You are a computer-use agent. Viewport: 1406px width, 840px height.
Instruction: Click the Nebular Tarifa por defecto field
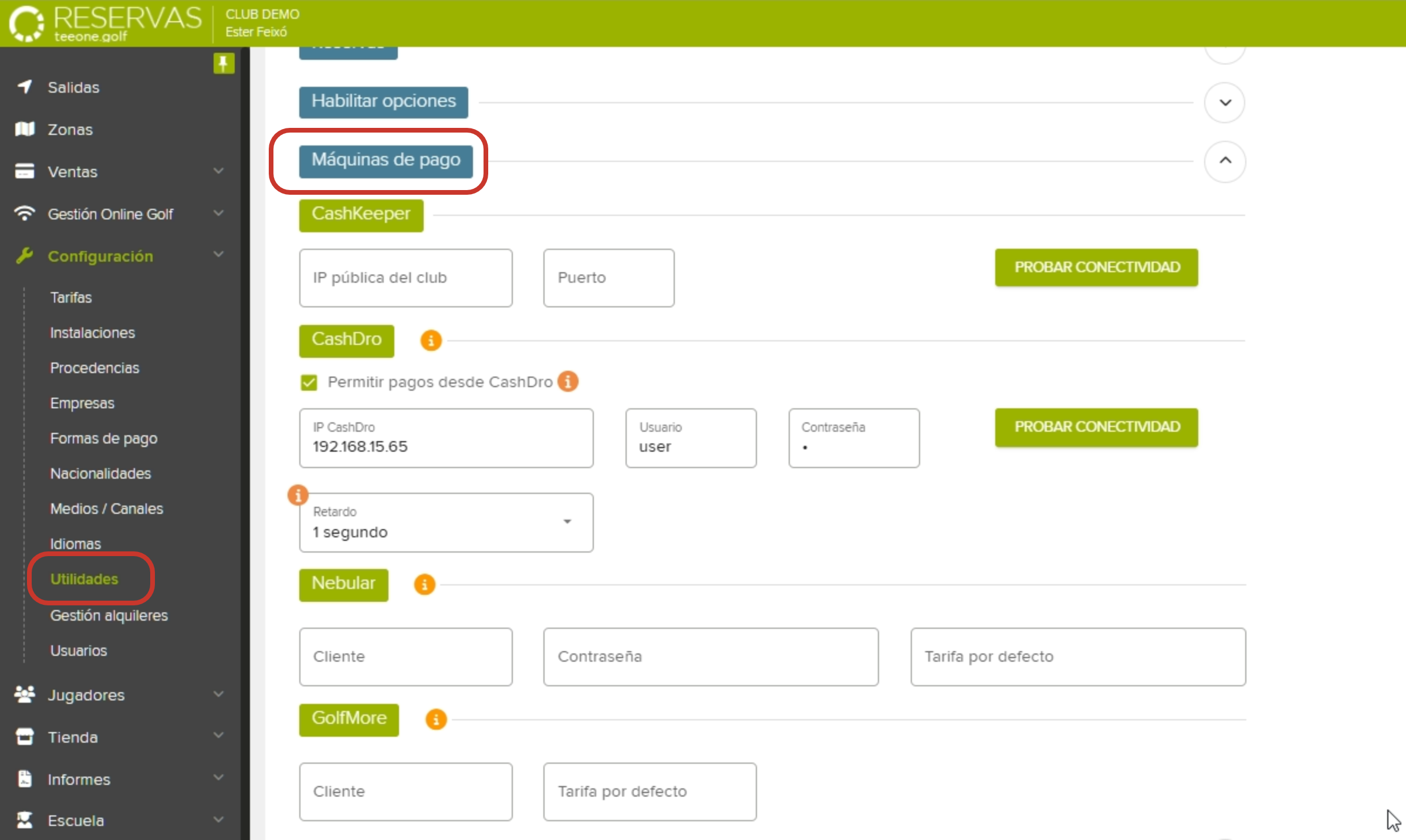[1077, 656]
